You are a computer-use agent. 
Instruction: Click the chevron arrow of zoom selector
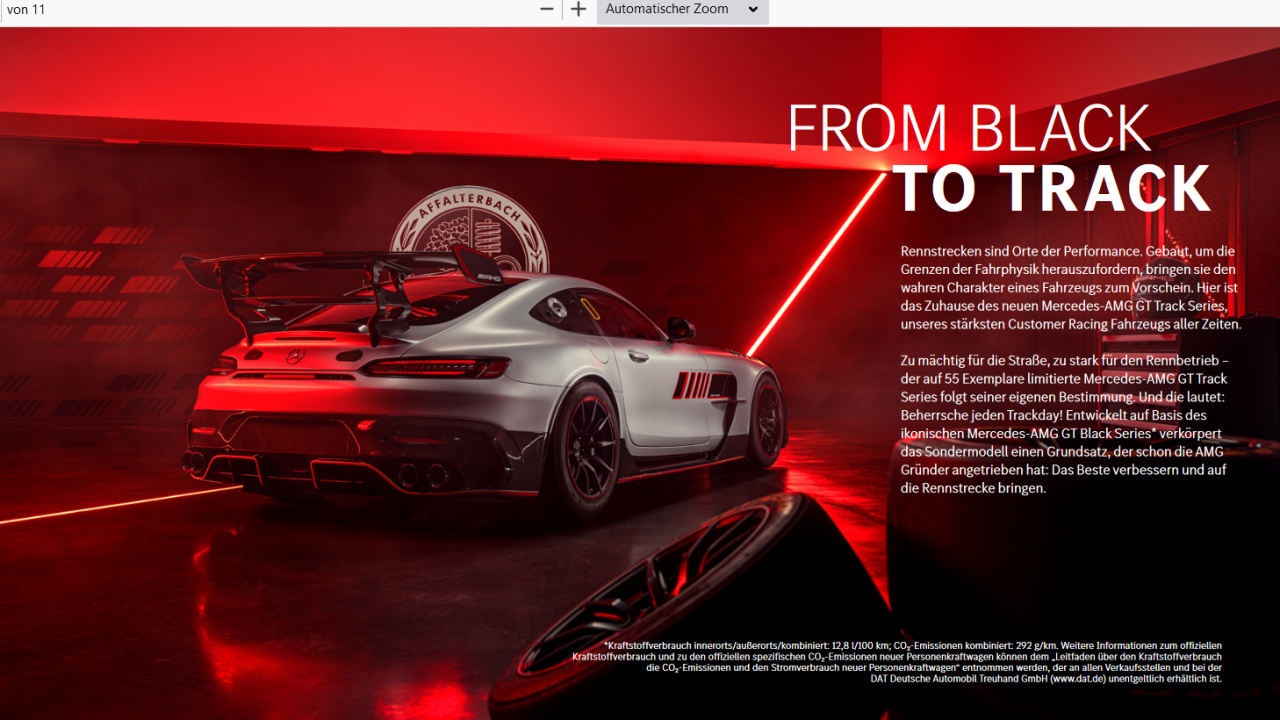[x=753, y=10]
